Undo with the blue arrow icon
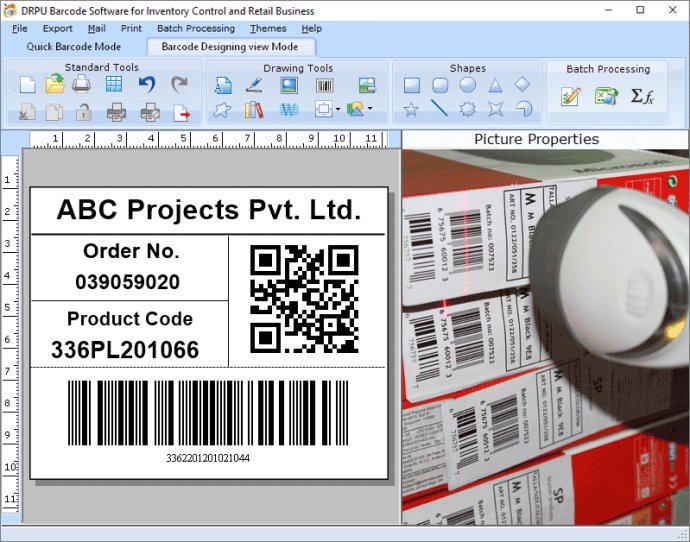The image size is (690, 542). point(147,84)
